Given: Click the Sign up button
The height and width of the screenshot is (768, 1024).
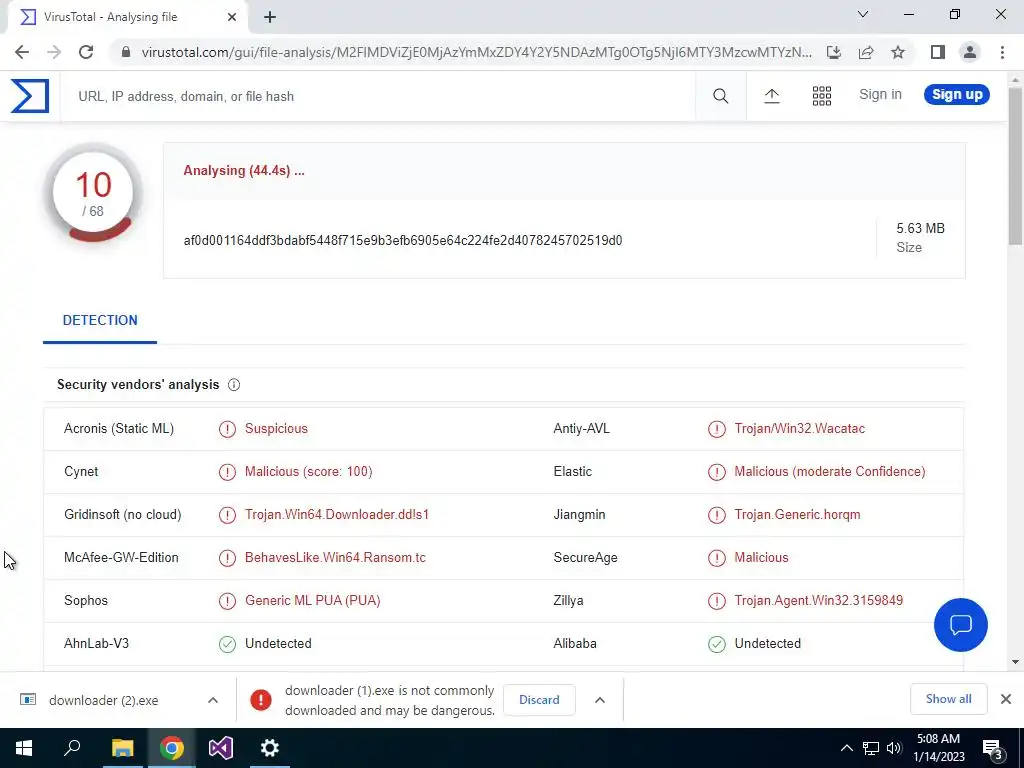Looking at the screenshot, I should 957,95.
